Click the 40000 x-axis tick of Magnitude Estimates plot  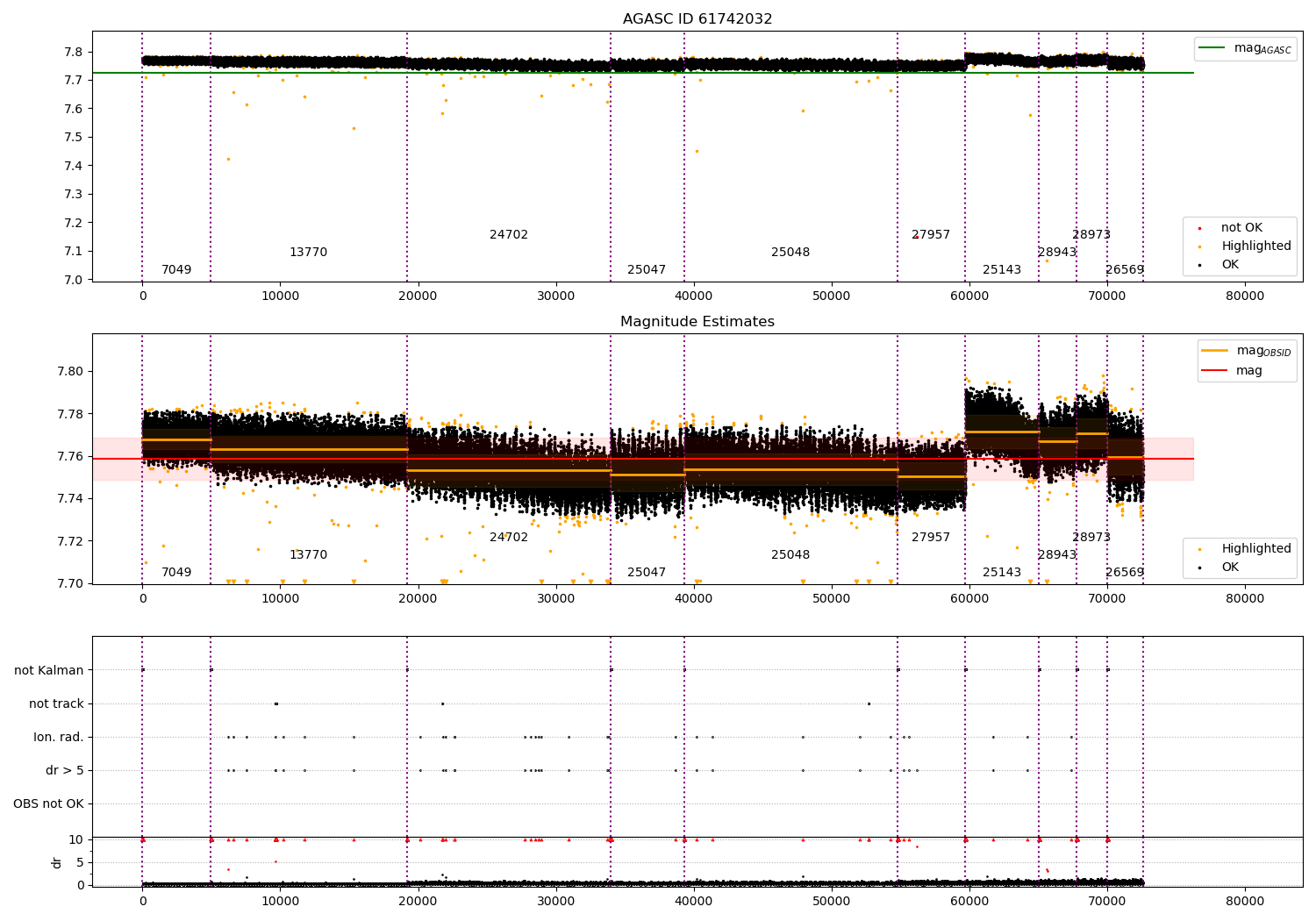(x=693, y=598)
